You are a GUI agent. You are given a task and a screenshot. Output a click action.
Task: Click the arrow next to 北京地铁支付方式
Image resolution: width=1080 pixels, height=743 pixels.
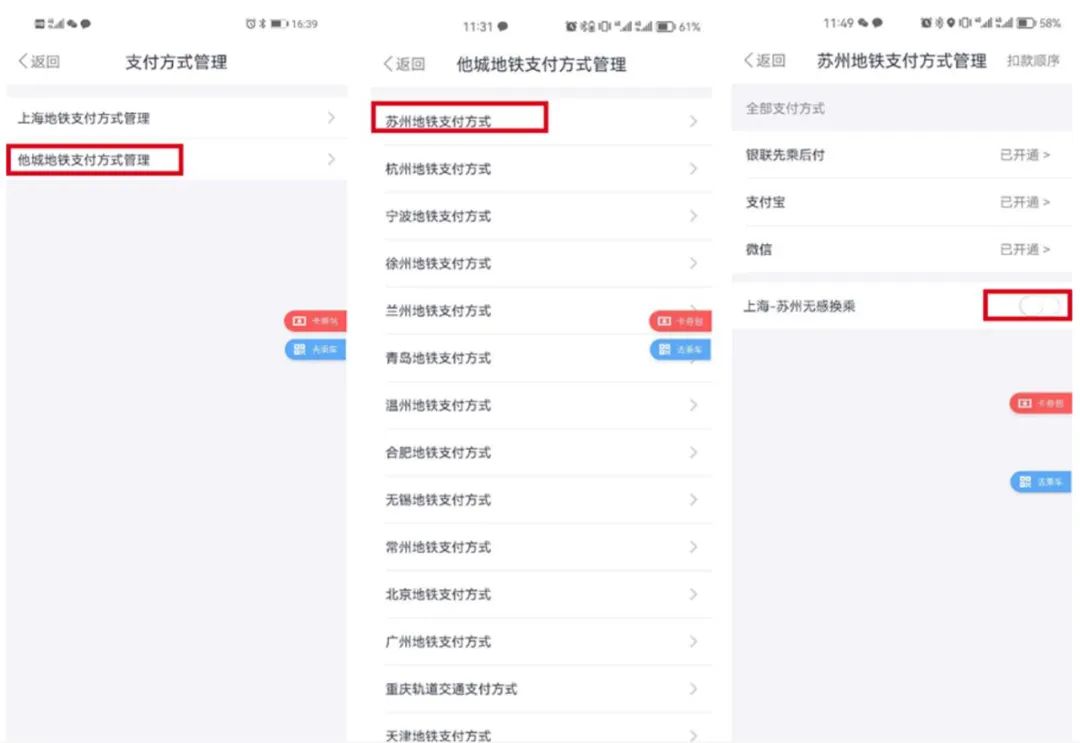pyautogui.click(x=693, y=594)
